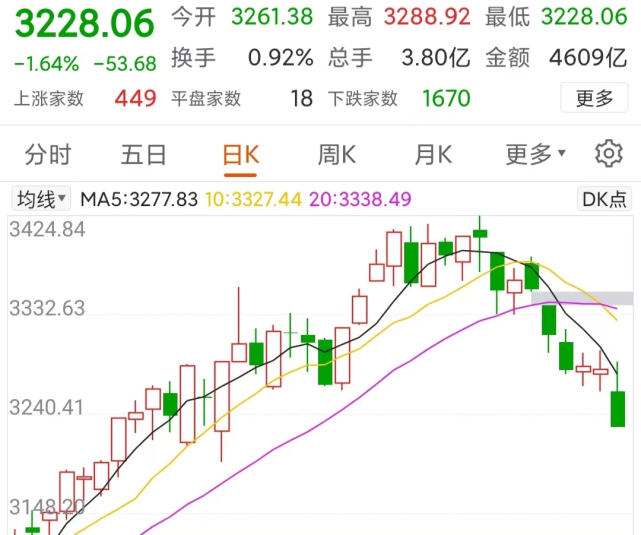Click the MA5:3277.83 indicator label
The width and height of the screenshot is (641, 535).
click(139, 199)
